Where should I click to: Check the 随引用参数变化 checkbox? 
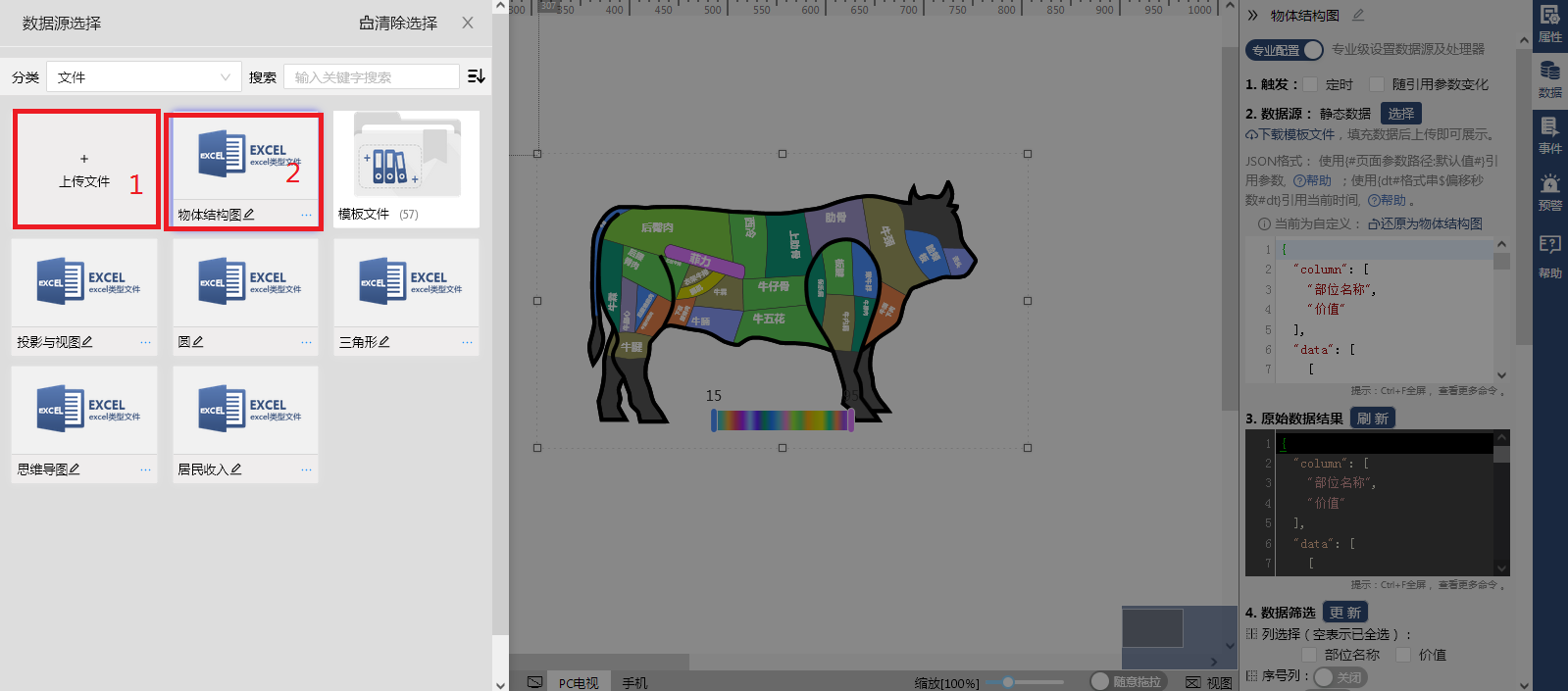1377,84
